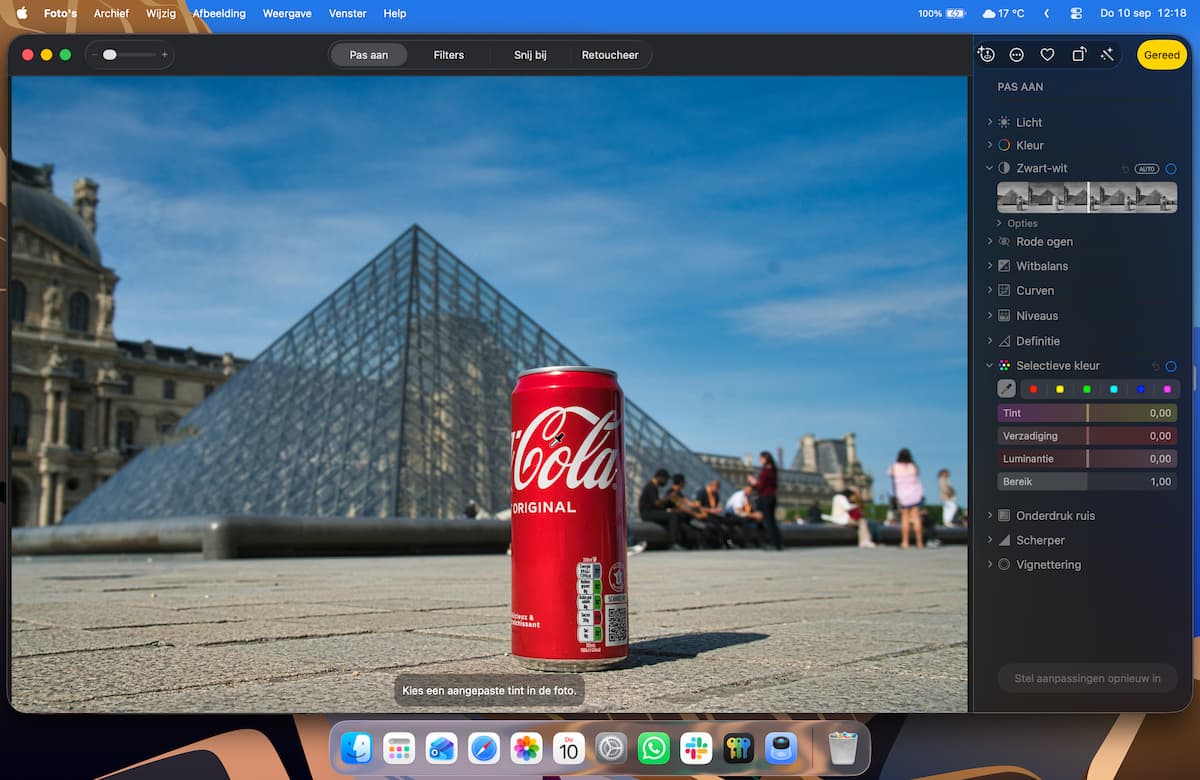Click the Rode ogen eye icon

tap(1004, 242)
